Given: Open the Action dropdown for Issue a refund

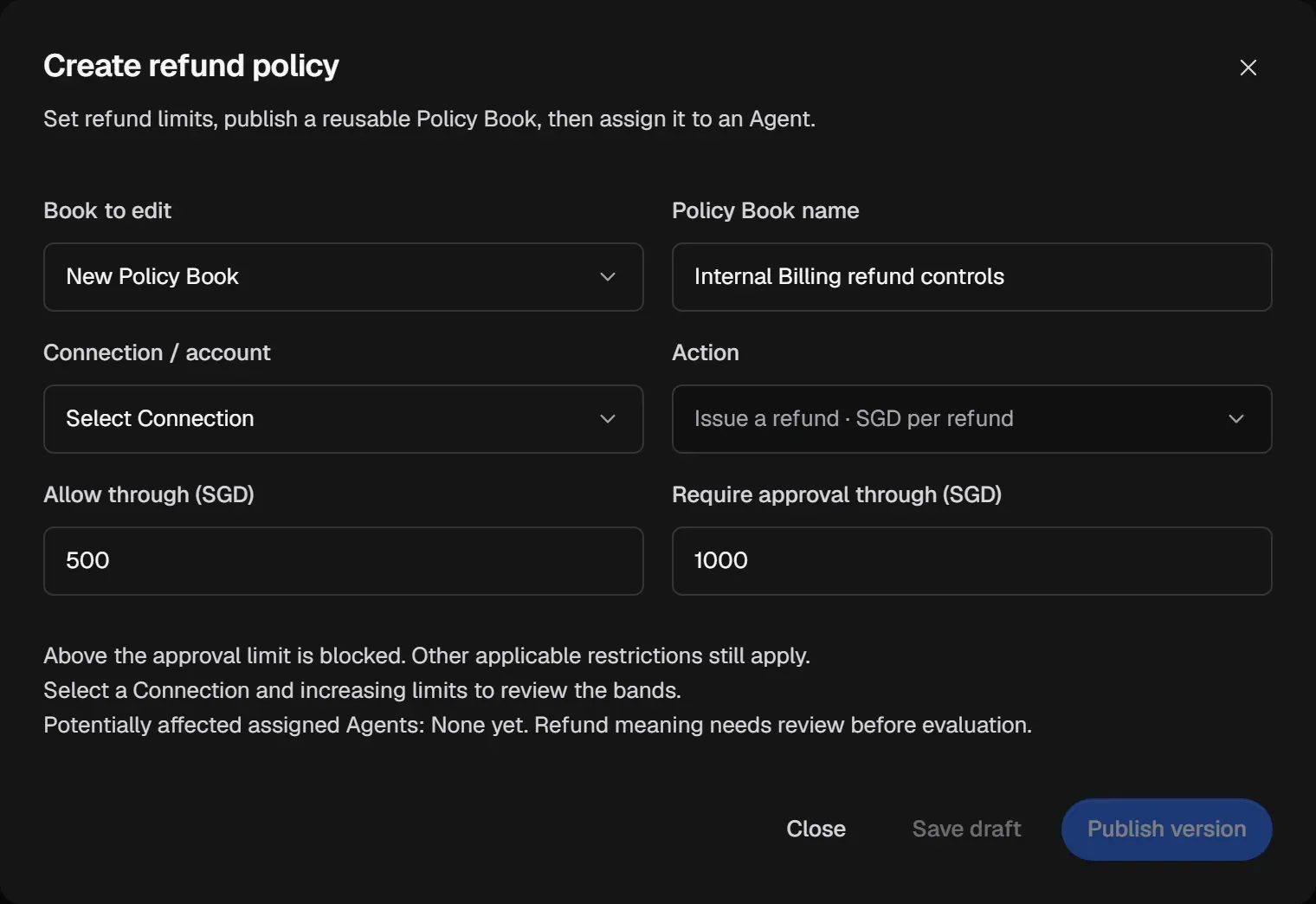Looking at the screenshot, I should pyautogui.click(x=971, y=419).
